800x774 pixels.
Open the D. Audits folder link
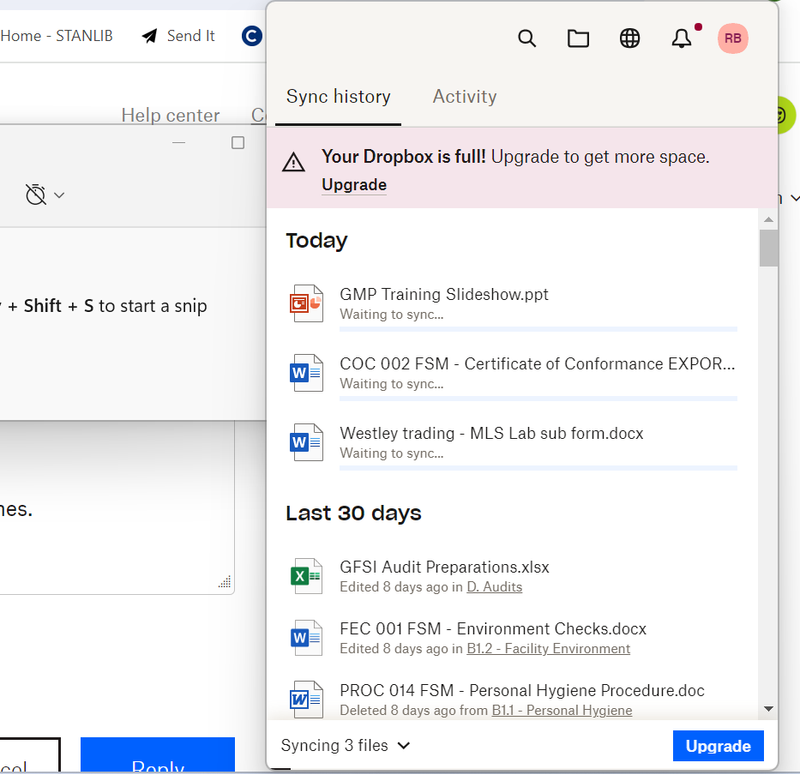point(494,587)
